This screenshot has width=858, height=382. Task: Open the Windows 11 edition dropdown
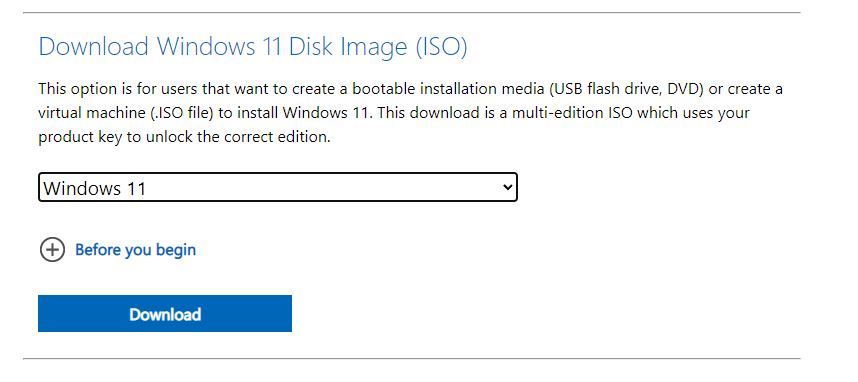pos(277,188)
